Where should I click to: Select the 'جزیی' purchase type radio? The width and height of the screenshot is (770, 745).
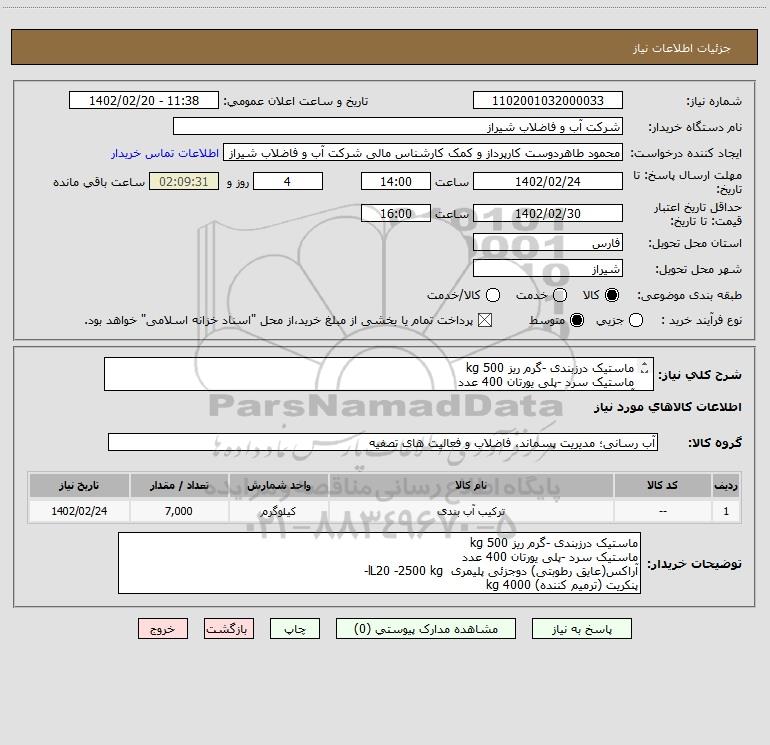pos(635,321)
